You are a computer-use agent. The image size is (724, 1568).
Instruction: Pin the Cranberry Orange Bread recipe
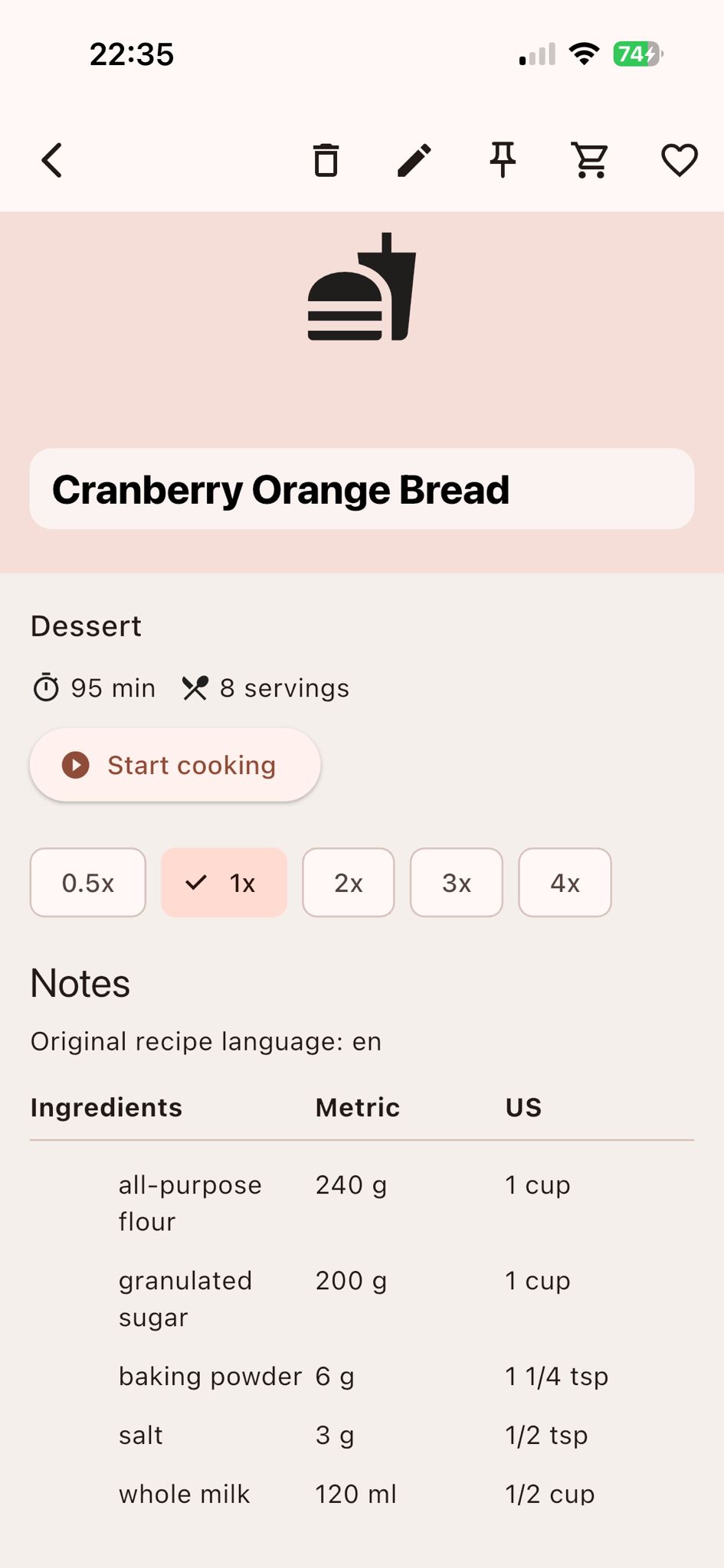click(503, 160)
